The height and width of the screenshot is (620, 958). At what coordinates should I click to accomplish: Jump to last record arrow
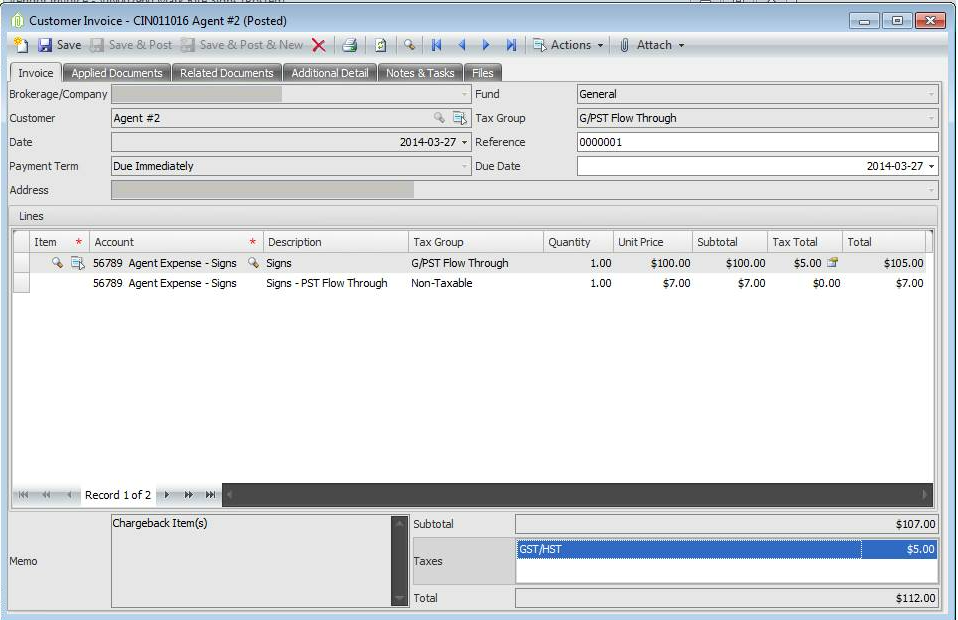coord(511,45)
